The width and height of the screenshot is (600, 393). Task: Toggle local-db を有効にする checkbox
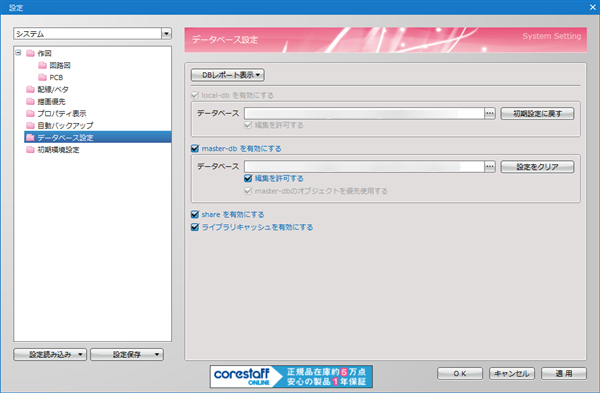(x=195, y=95)
